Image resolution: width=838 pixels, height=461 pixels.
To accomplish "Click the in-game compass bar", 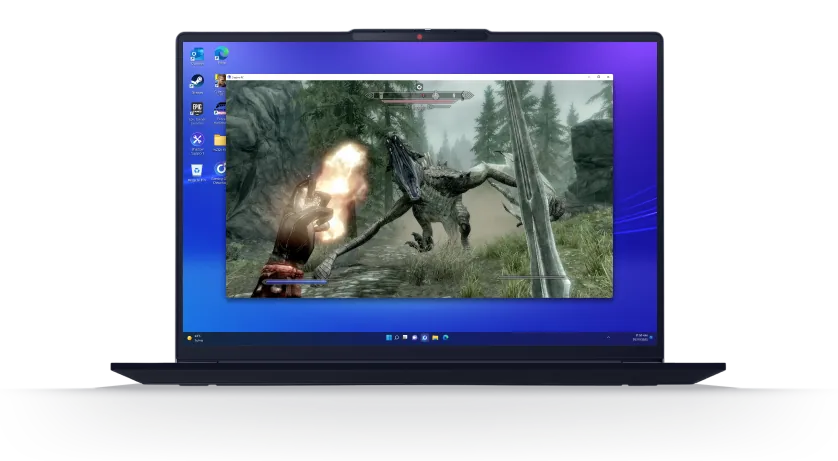I will pos(420,96).
